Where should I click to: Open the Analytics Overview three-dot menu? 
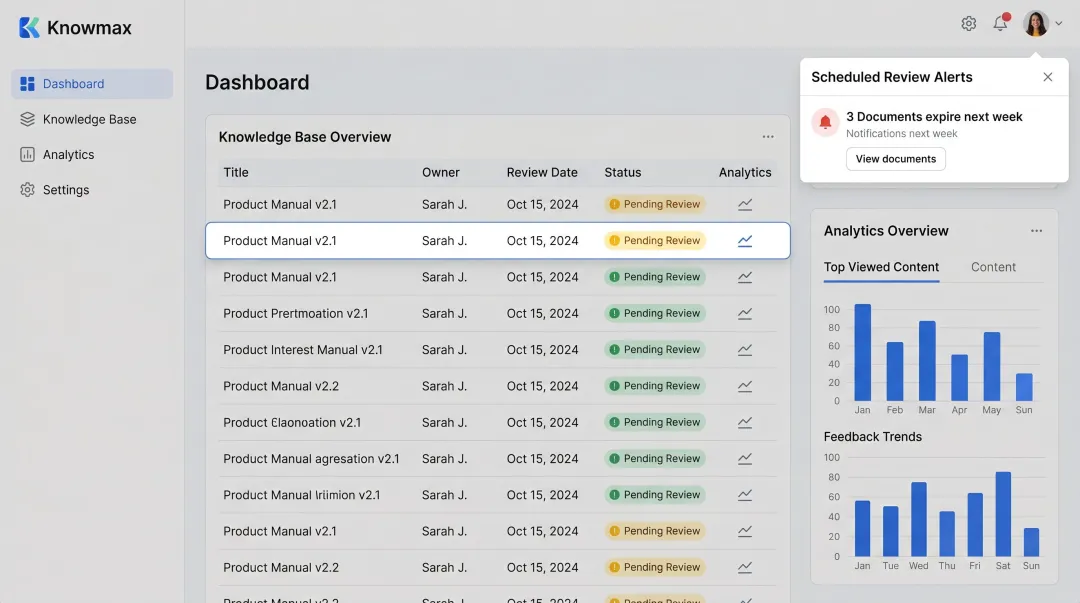(1036, 231)
